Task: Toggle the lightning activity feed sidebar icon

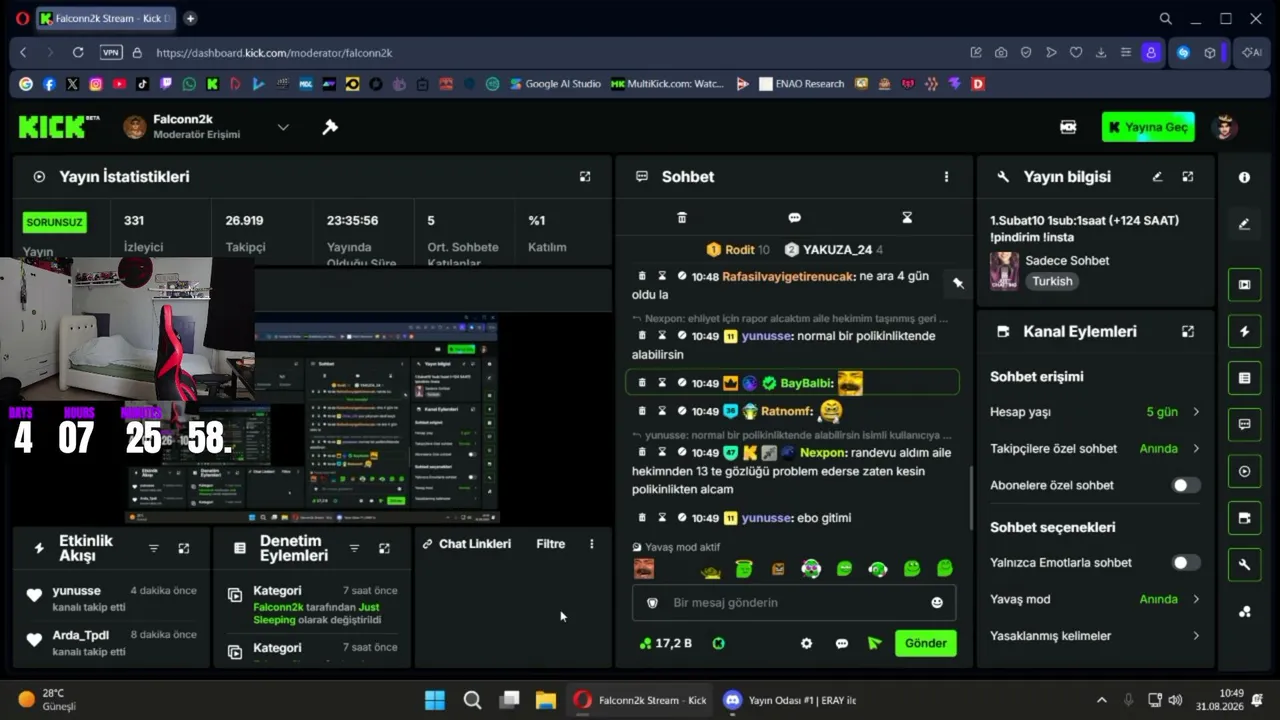Action: point(1244,331)
